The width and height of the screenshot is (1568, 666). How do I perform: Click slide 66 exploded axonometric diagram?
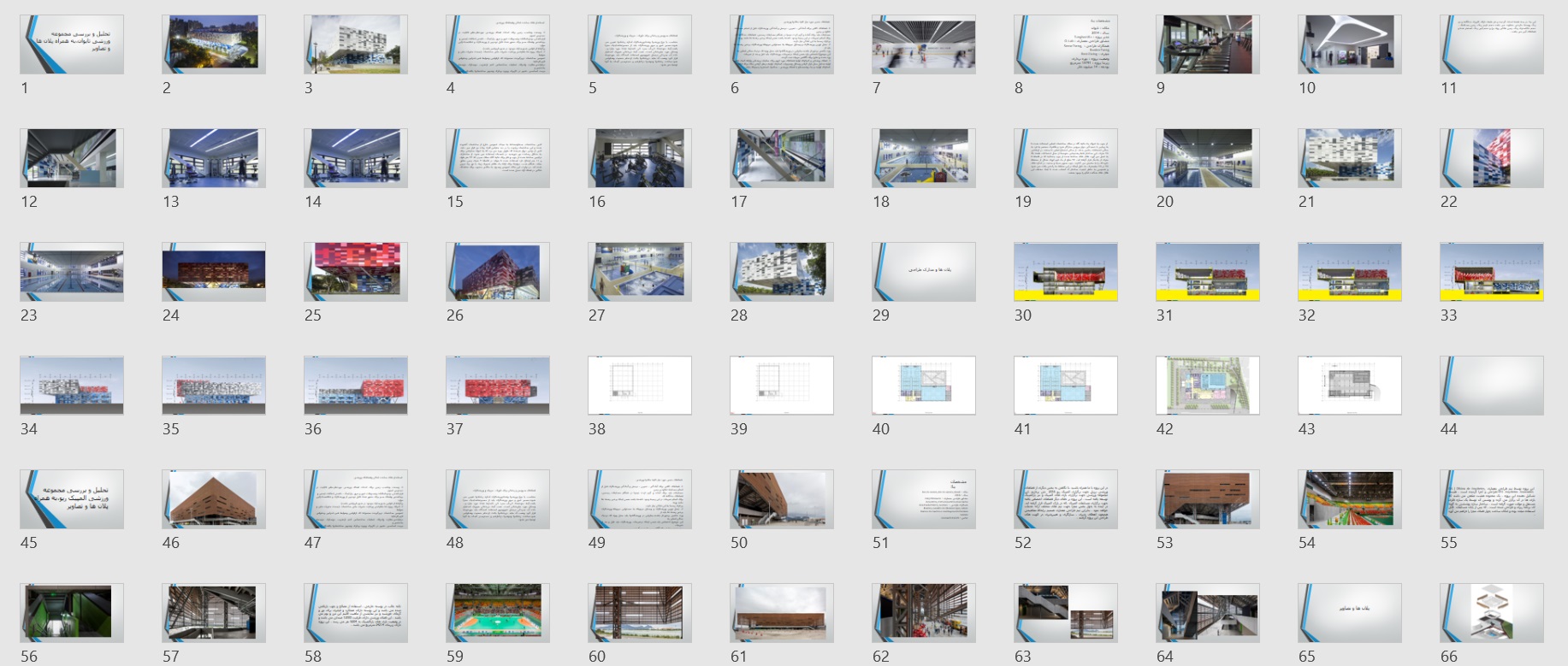coord(1492,613)
